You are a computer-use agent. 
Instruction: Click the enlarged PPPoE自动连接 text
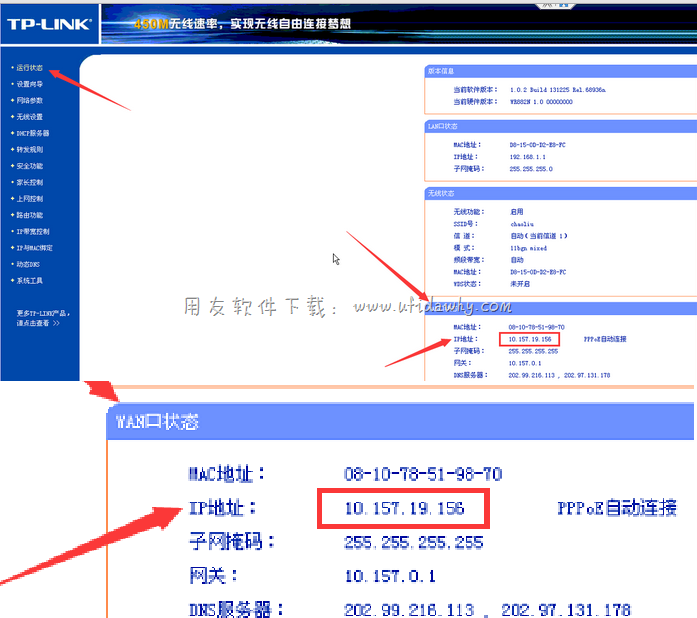pos(617,508)
